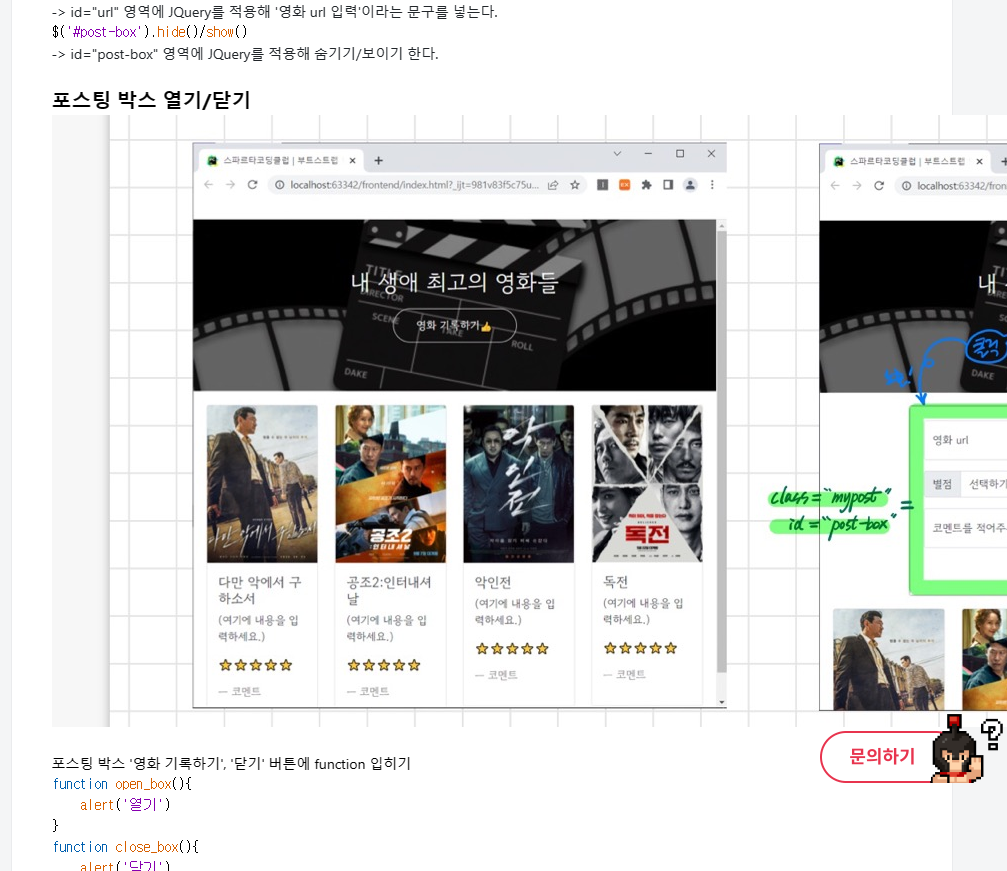Screen dimensions: 1007x871
Task: Reload the page in first browser window
Action: (252, 185)
